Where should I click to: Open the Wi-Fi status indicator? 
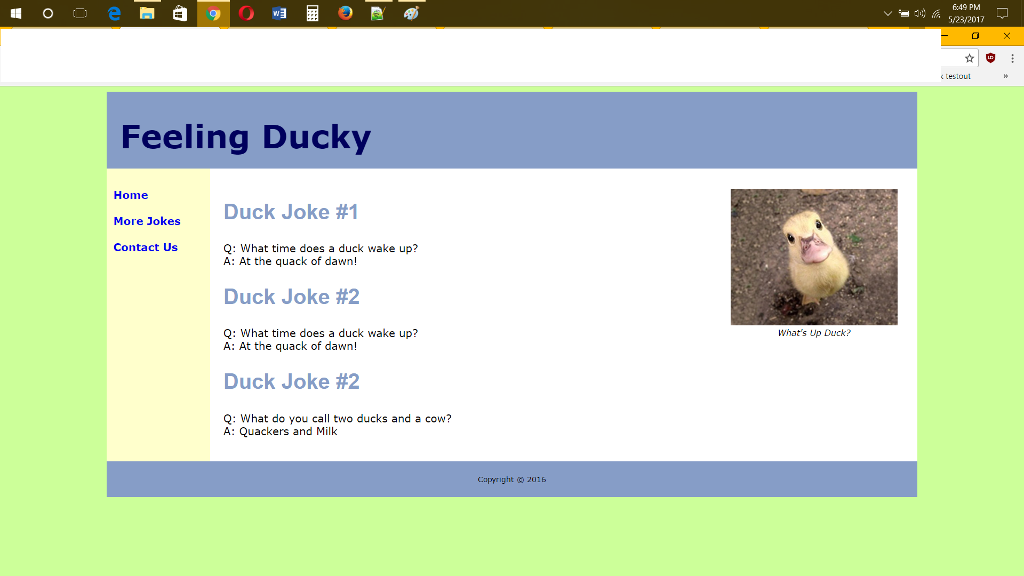pyautogui.click(x=934, y=14)
